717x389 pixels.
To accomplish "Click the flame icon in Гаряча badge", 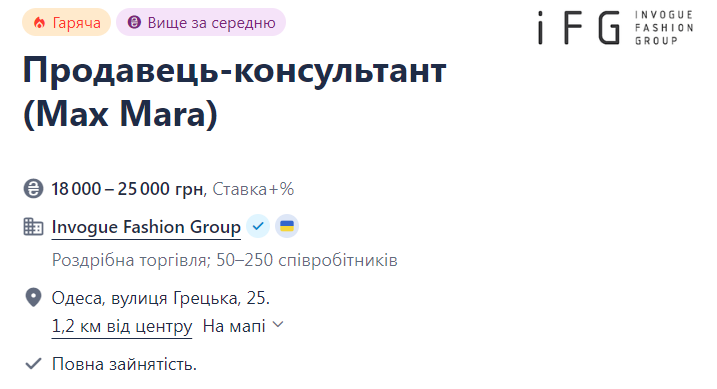I will pyautogui.click(x=40, y=22).
